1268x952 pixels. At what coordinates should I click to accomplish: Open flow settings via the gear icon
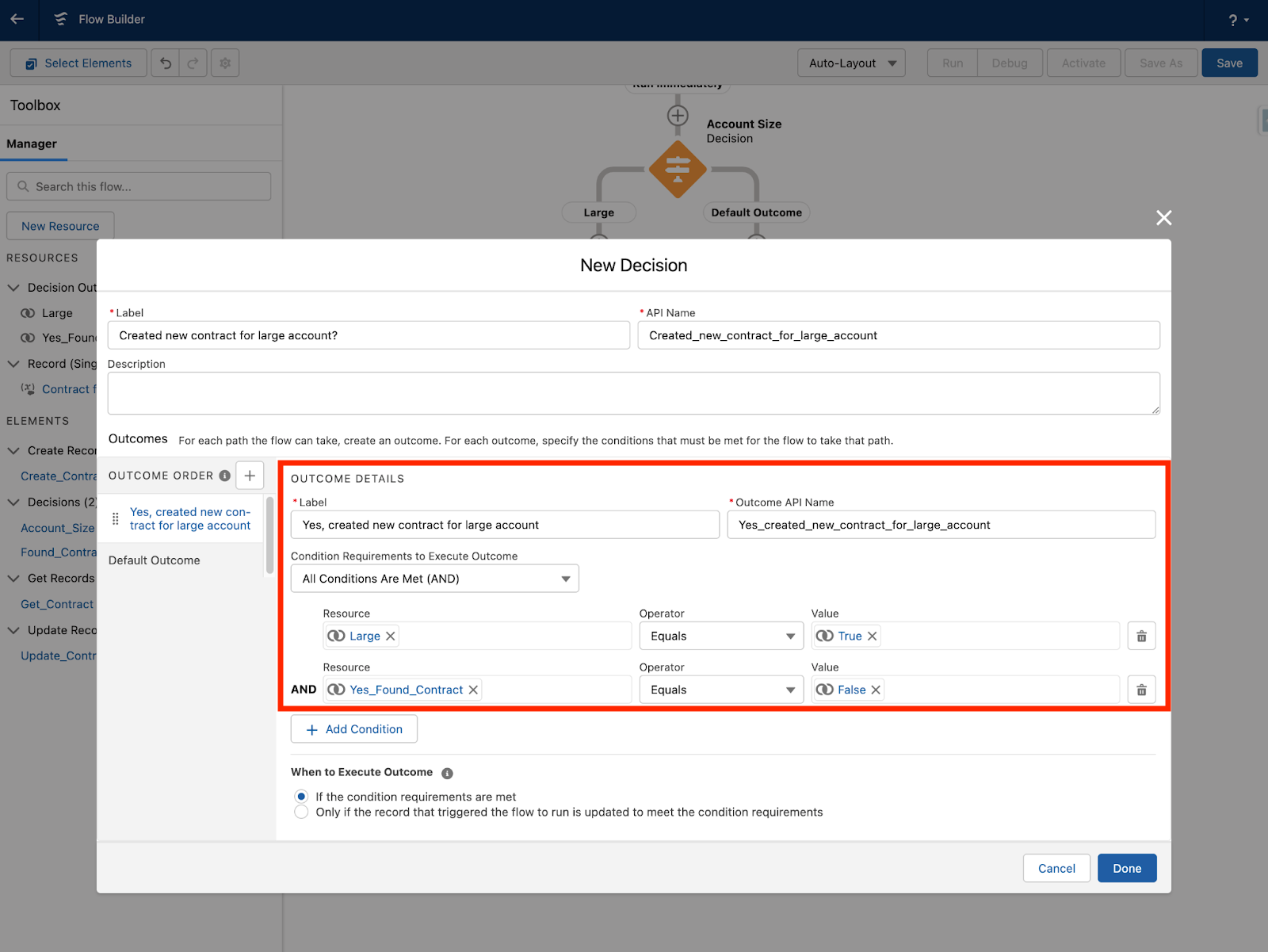pos(225,63)
